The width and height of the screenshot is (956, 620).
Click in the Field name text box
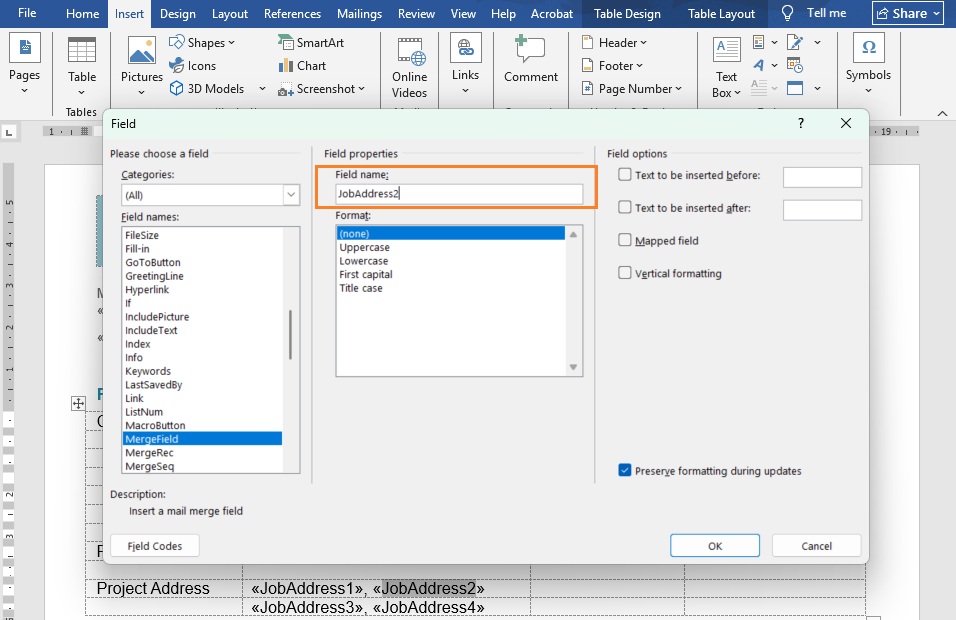click(459, 194)
